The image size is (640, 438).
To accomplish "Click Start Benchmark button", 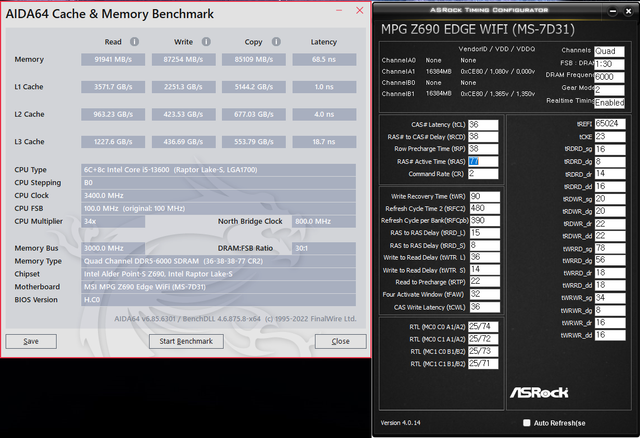I will (186, 341).
